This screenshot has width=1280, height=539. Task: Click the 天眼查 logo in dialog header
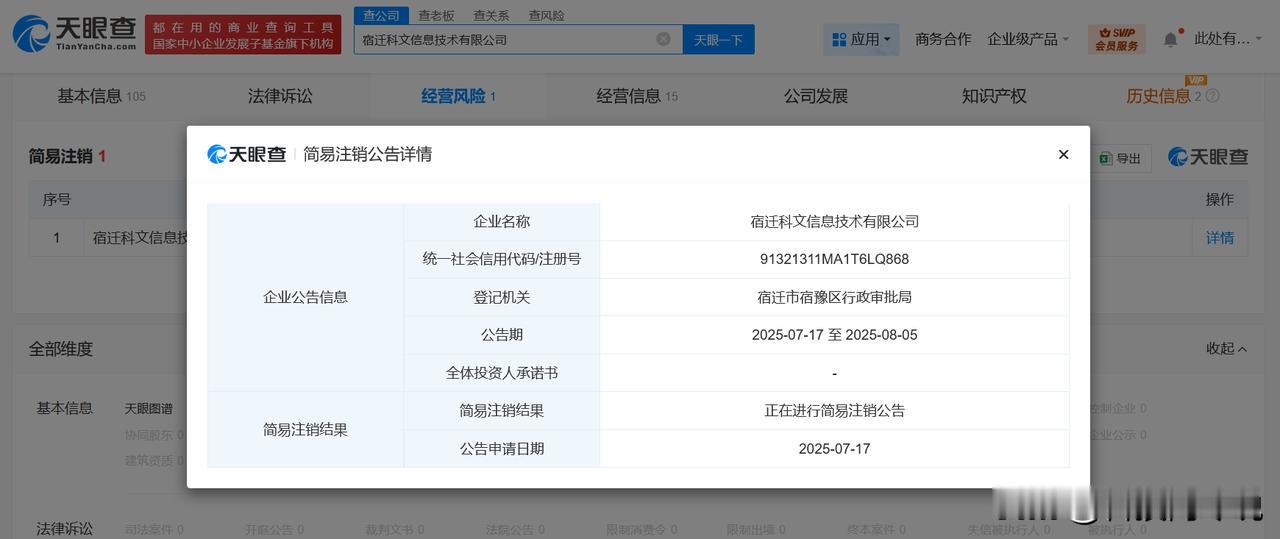coord(246,154)
